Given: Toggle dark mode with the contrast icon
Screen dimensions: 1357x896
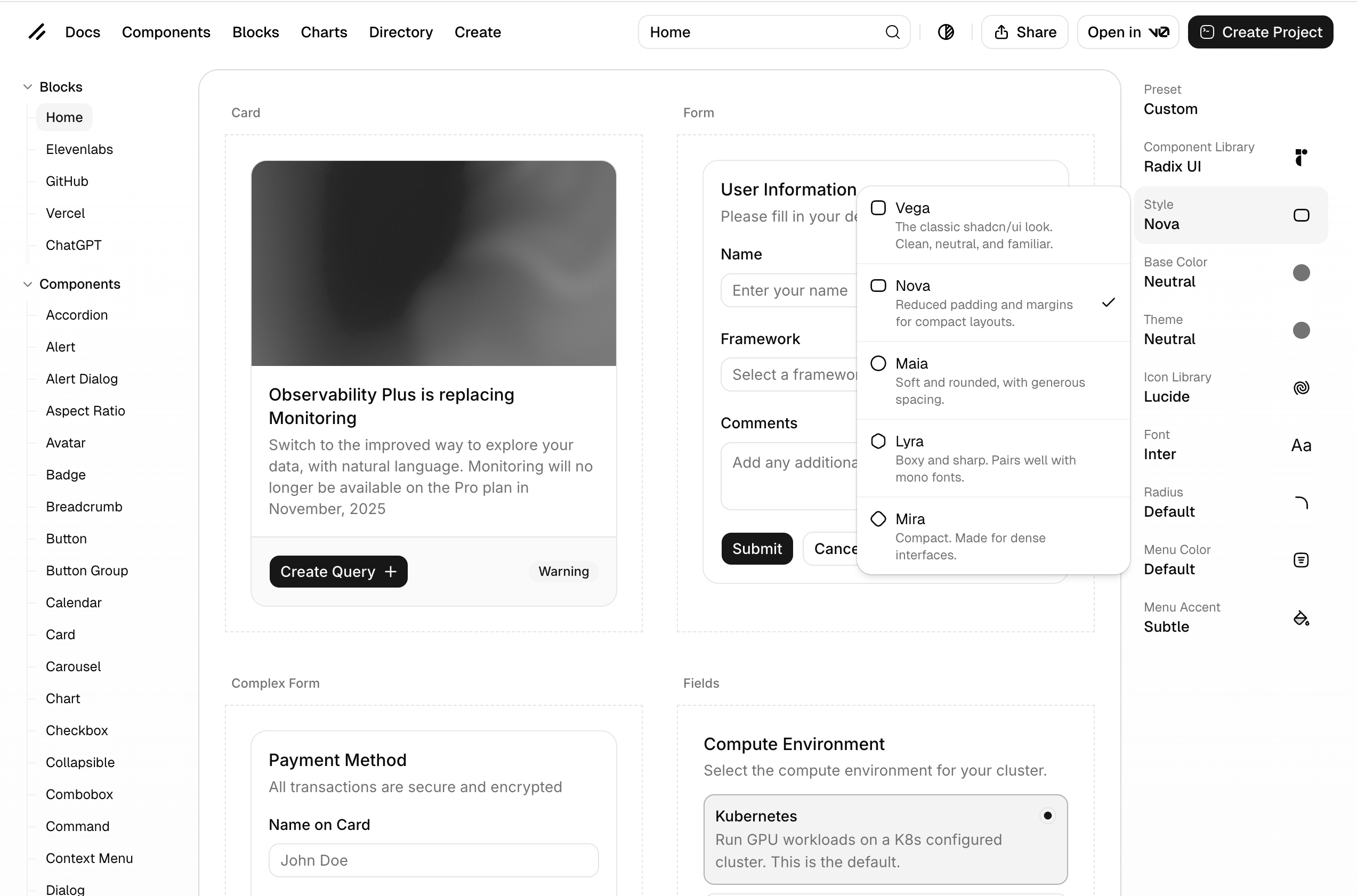Looking at the screenshot, I should [x=946, y=32].
